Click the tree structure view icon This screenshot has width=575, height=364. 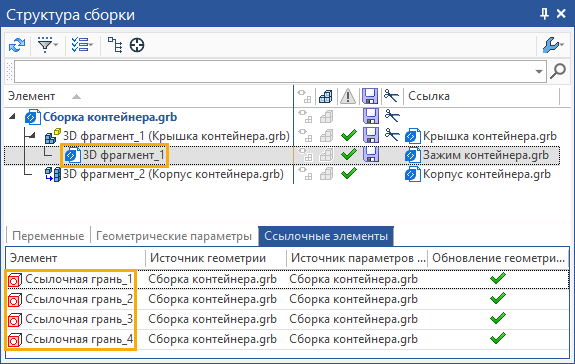click(115, 45)
